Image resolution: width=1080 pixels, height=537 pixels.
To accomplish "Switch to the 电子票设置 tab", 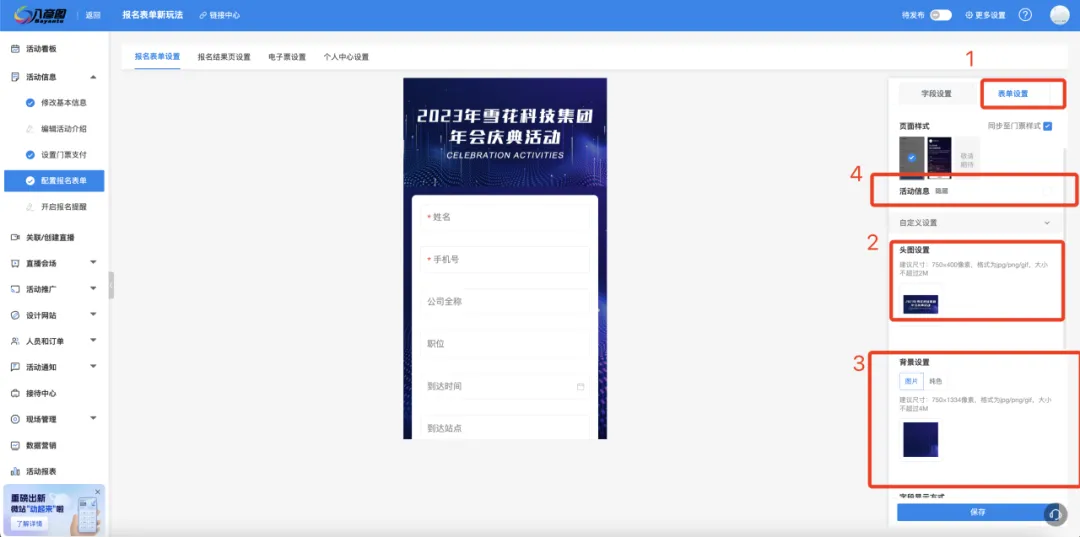I will coord(287,57).
